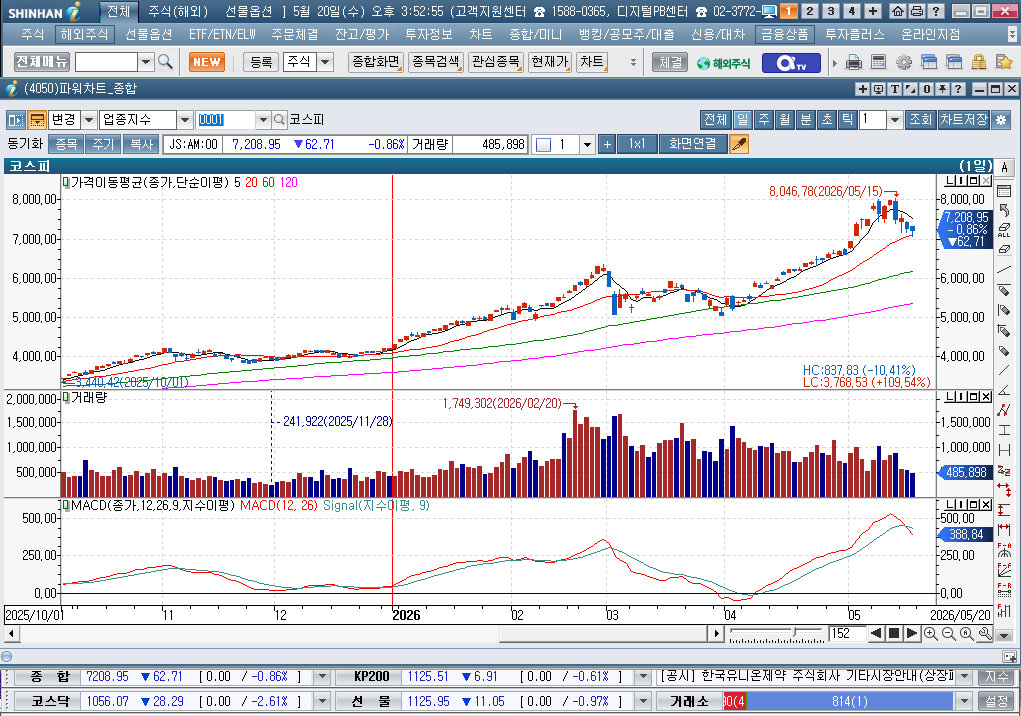Screen dimensions: 1021x716
Task: Click the chart zoom range slider
Action: 776,633
